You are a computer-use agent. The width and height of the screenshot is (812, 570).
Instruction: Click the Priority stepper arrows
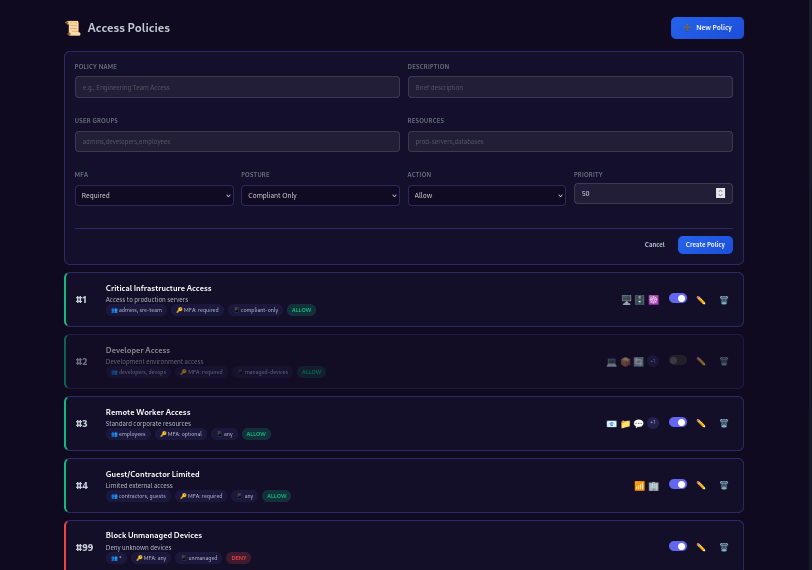[720, 193]
